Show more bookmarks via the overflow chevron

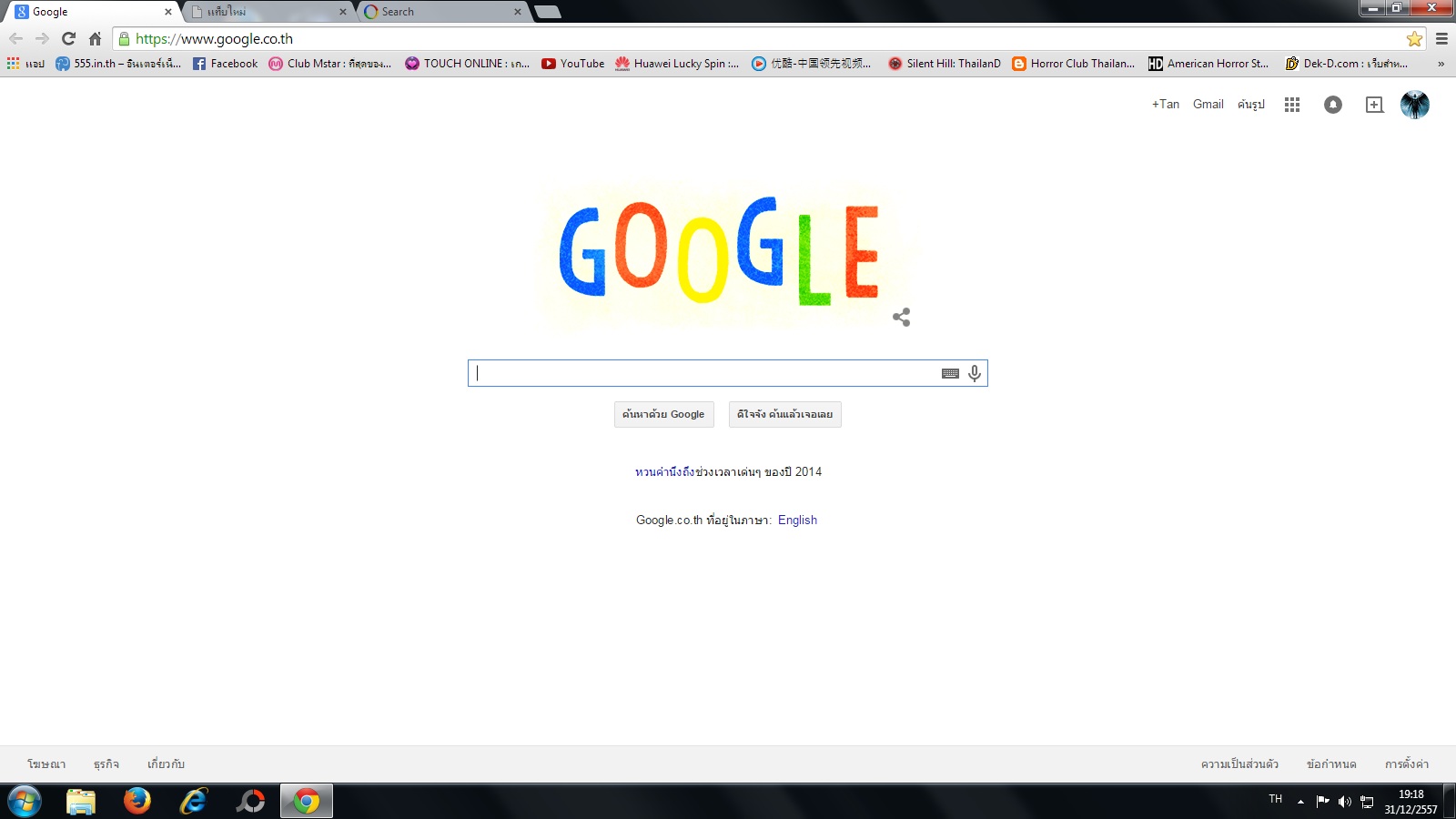pyautogui.click(x=1441, y=64)
